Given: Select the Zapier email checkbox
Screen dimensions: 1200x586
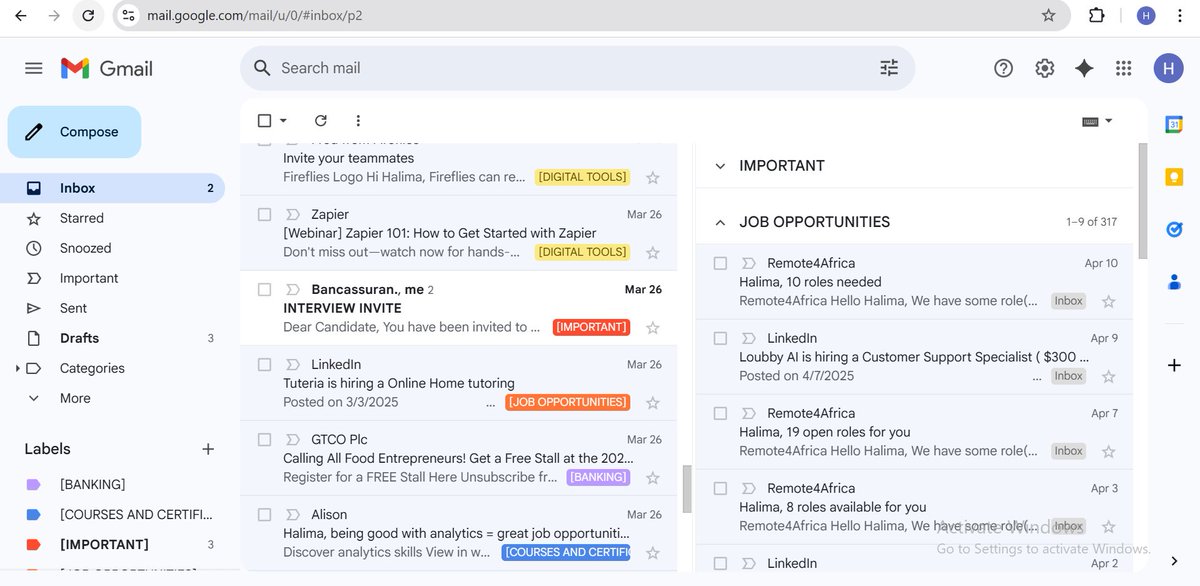Looking at the screenshot, I should tap(265, 214).
